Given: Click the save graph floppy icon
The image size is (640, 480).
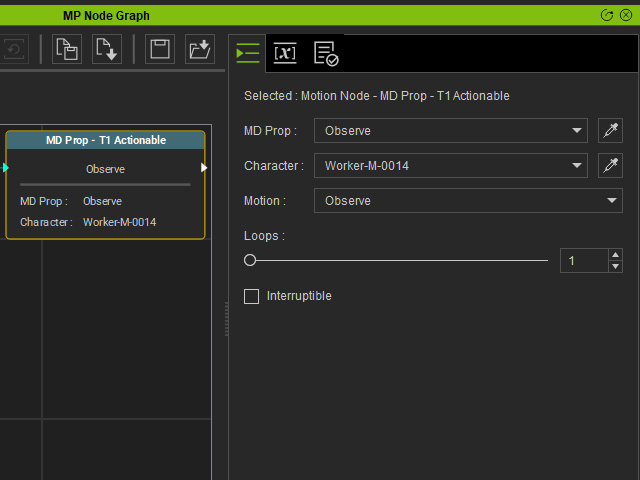Looking at the screenshot, I should [160, 49].
